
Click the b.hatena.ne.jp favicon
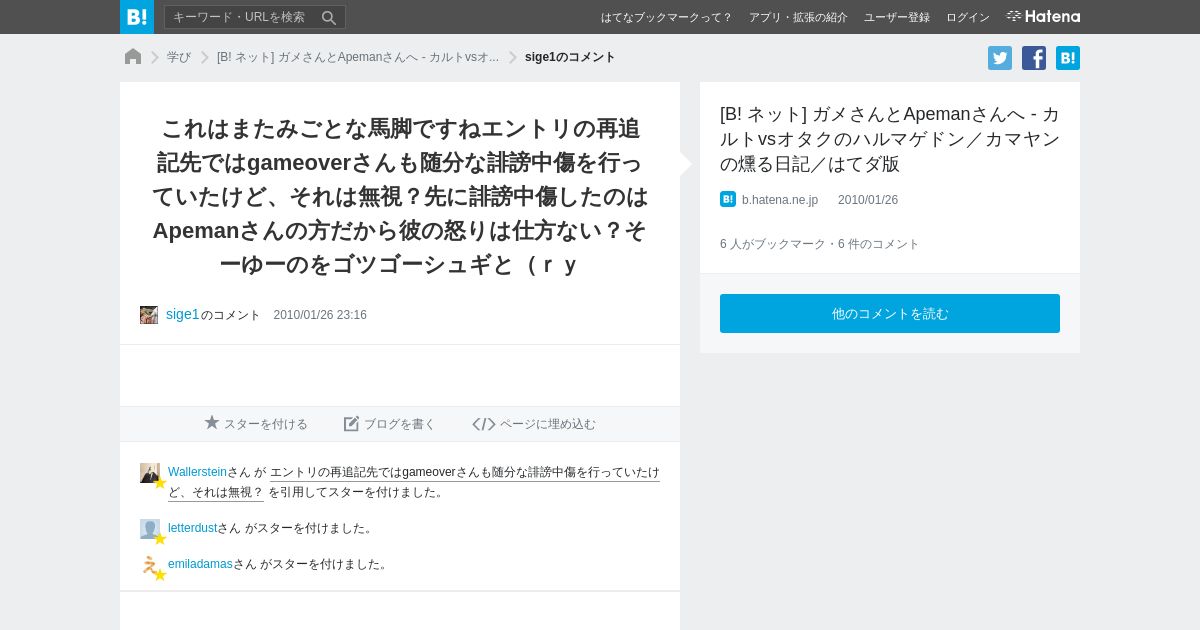728,199
